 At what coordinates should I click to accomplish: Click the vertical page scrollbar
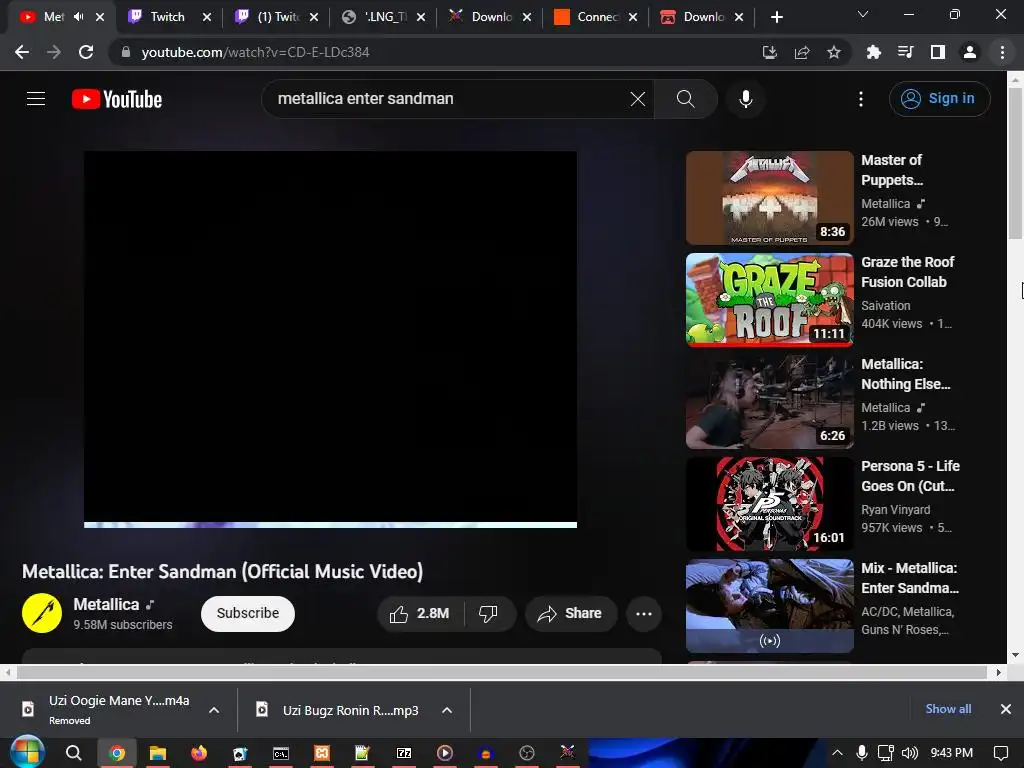(1015, 163)
